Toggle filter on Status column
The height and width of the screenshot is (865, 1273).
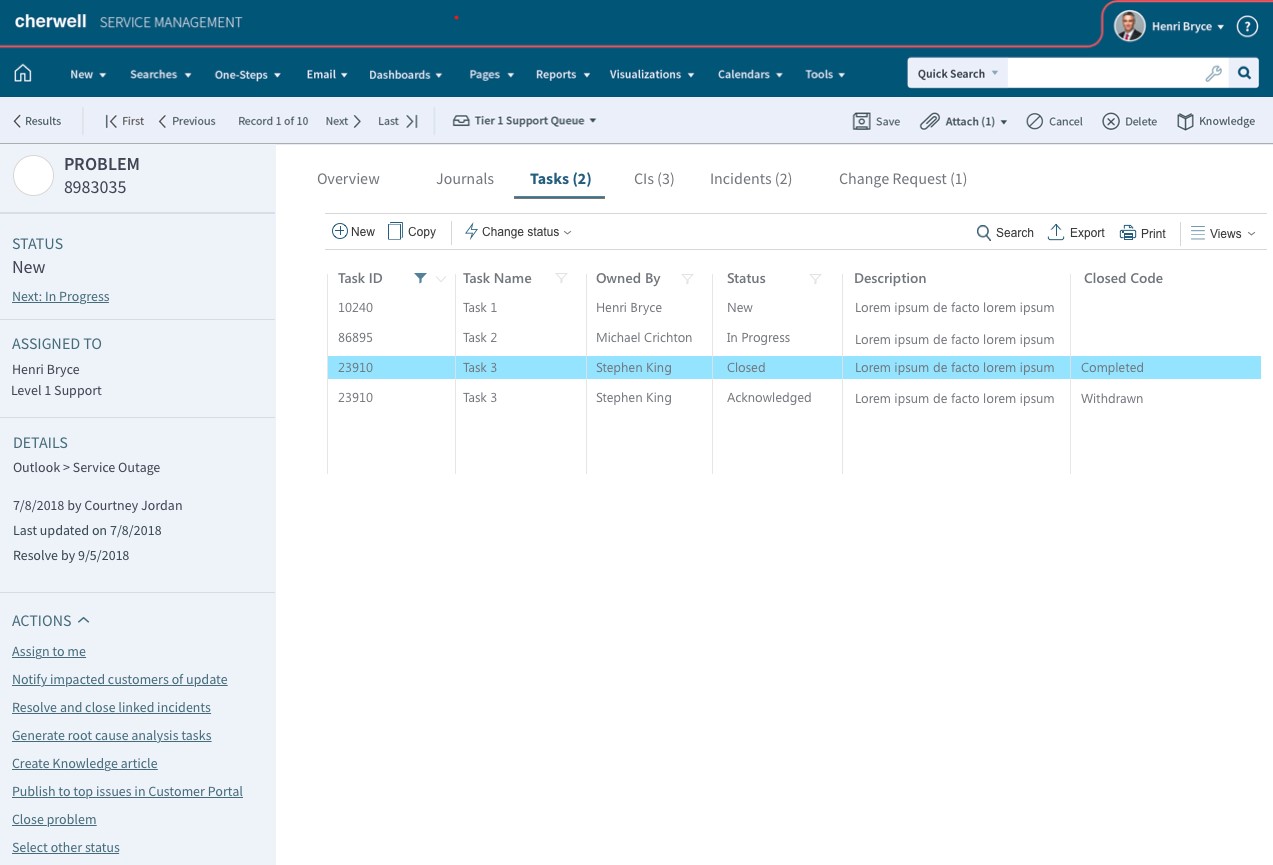pyautogui.click(x=815, y=279)
